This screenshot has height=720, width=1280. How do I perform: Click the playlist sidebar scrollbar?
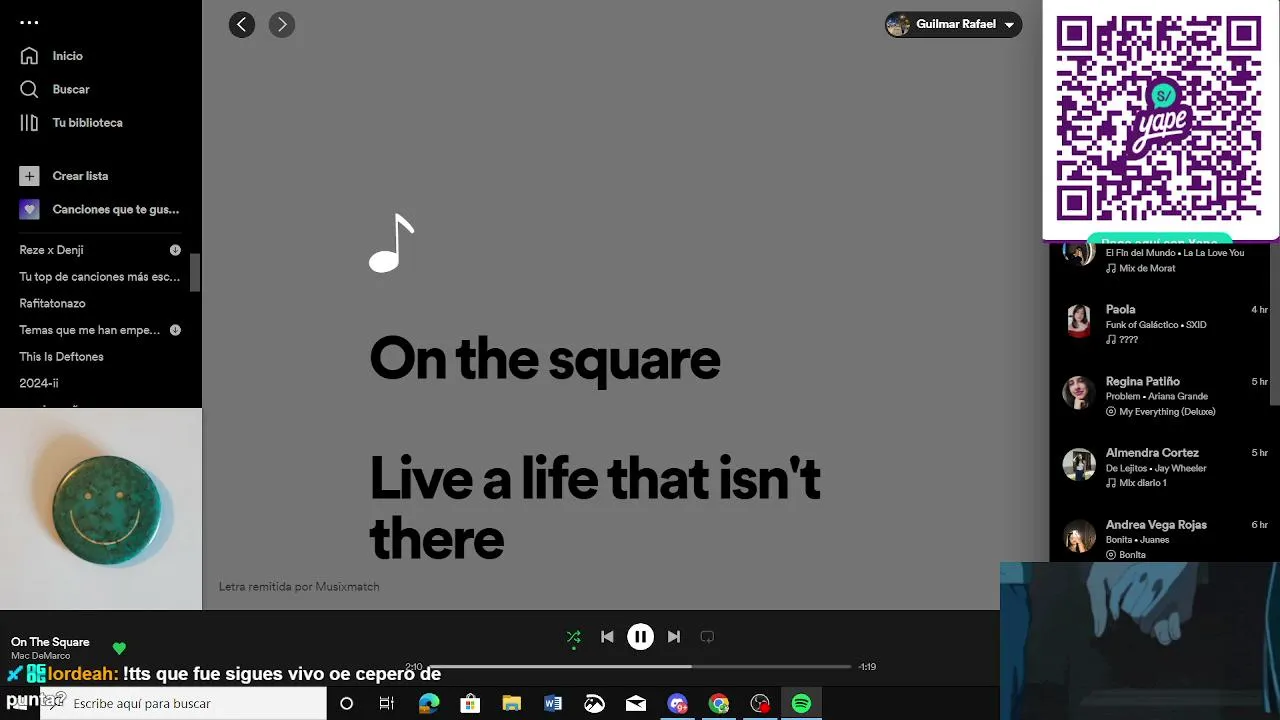pos(196,272)
